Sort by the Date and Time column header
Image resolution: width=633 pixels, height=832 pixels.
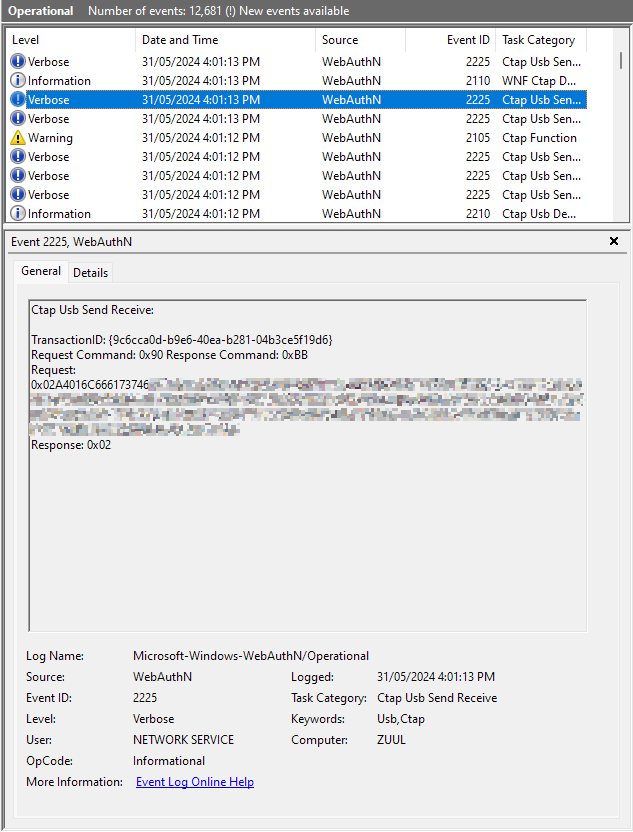click(226, 40)
